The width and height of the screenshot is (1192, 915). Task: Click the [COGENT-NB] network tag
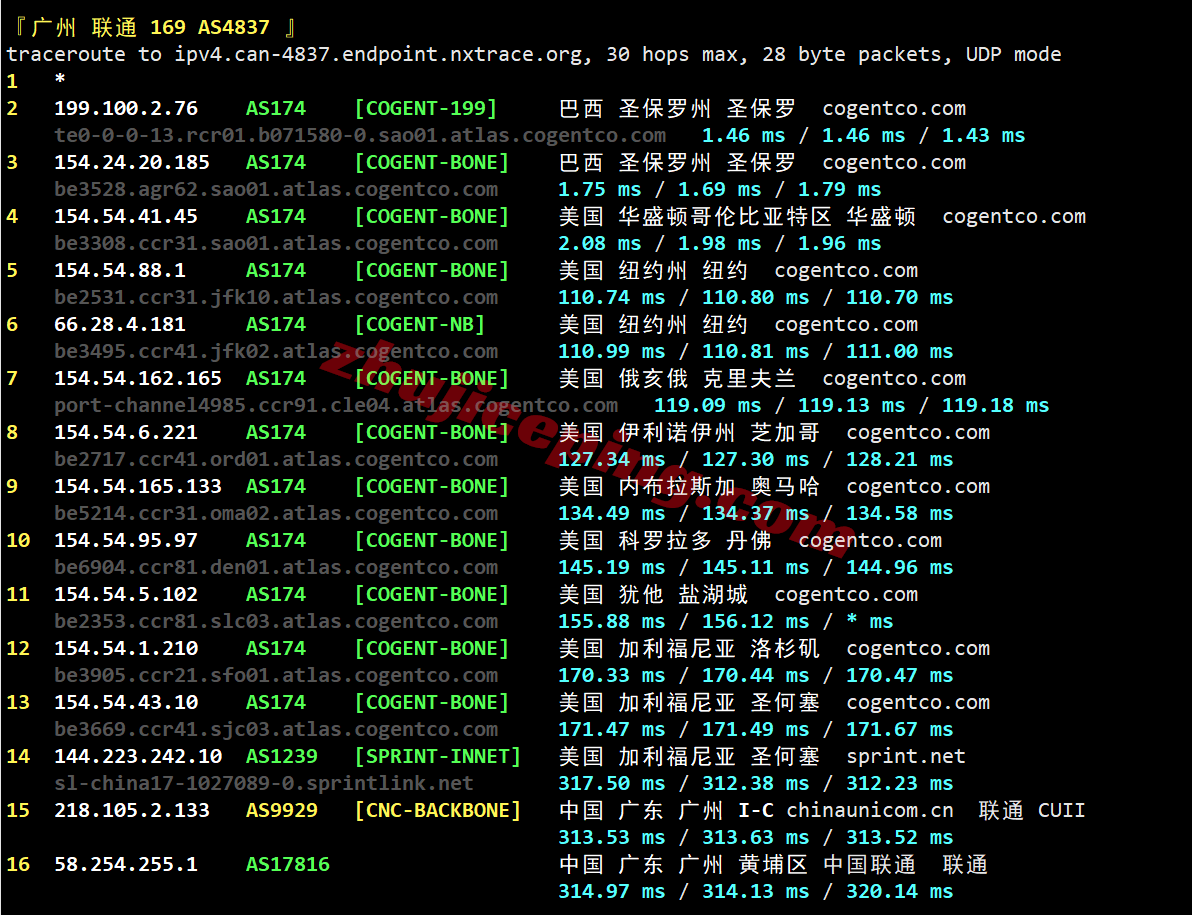click(x=420, y=324)
